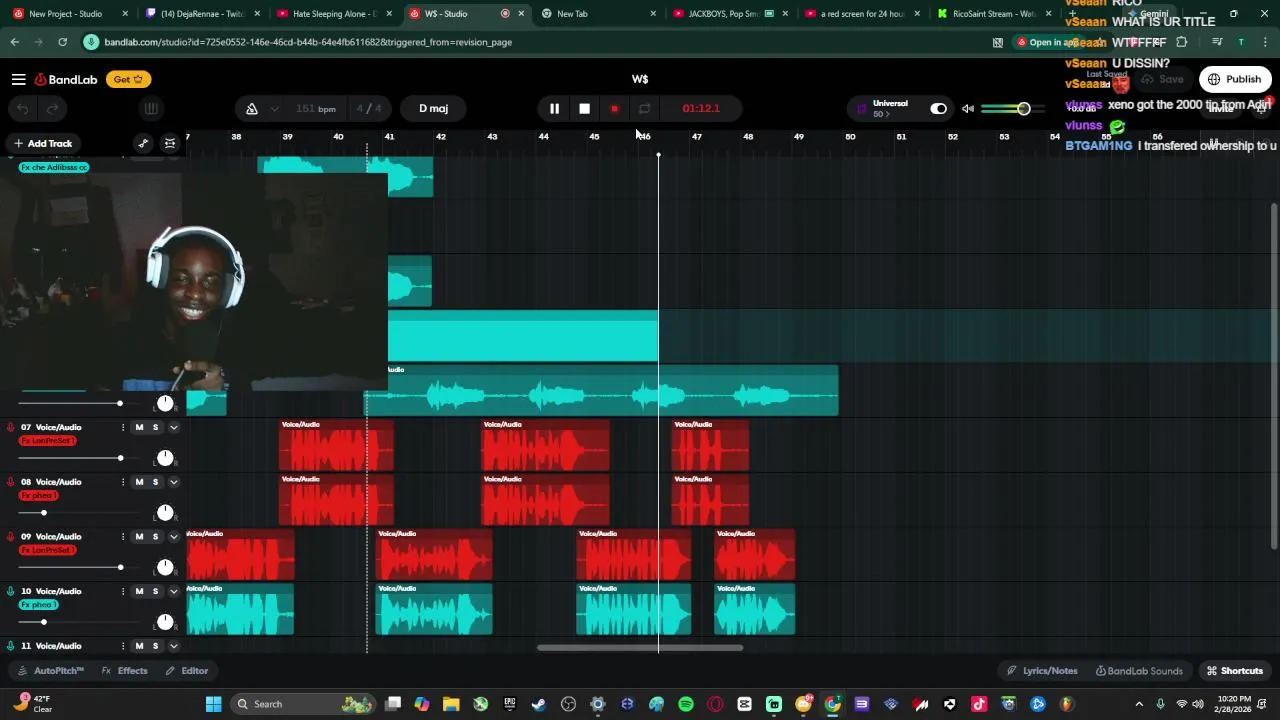Reload the browser page
The width and height of the screenshot is (1280, 720).
[x=62, y=42]
